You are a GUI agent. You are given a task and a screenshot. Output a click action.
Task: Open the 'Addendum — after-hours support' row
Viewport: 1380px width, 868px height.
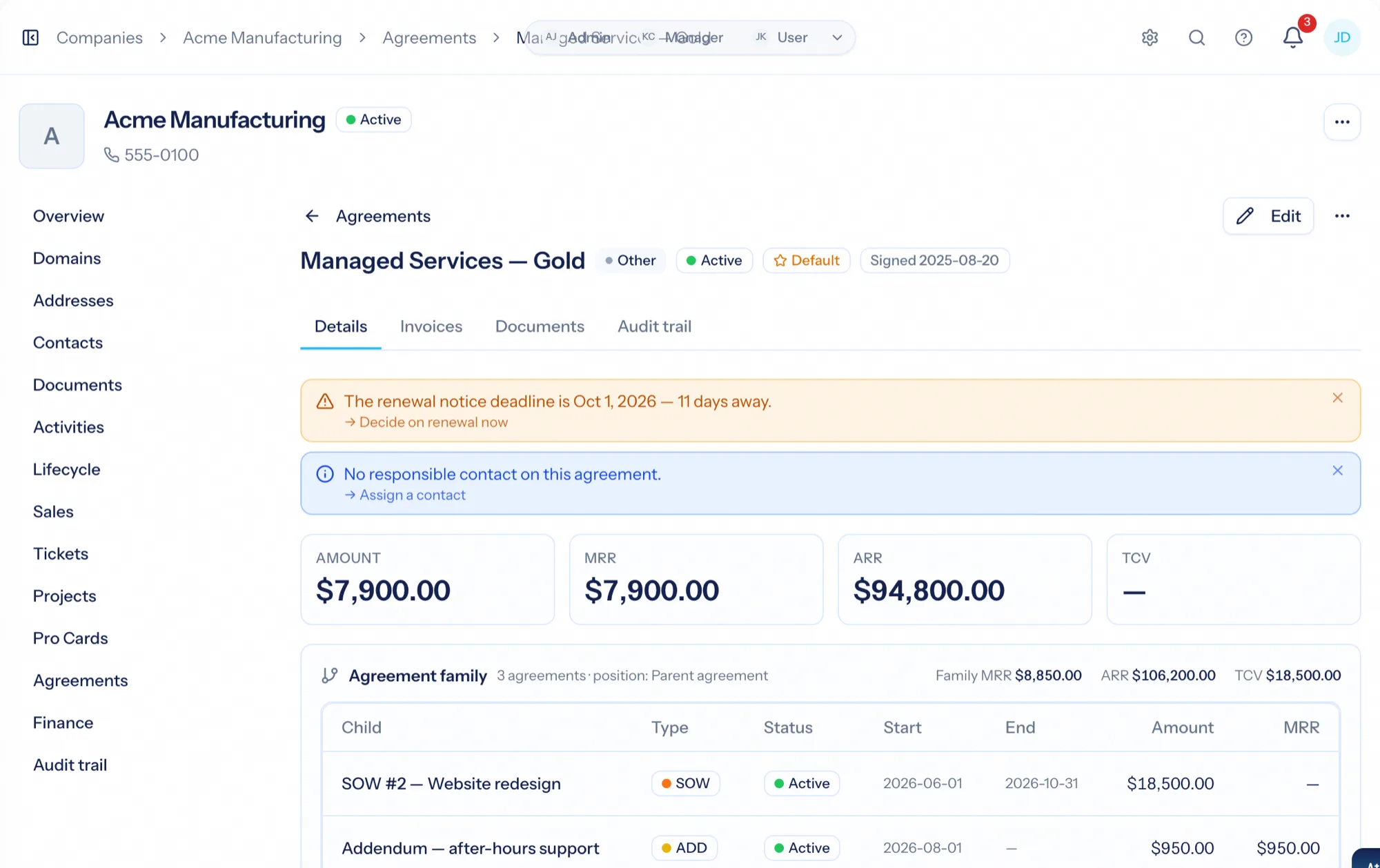(x=831, y=848)
